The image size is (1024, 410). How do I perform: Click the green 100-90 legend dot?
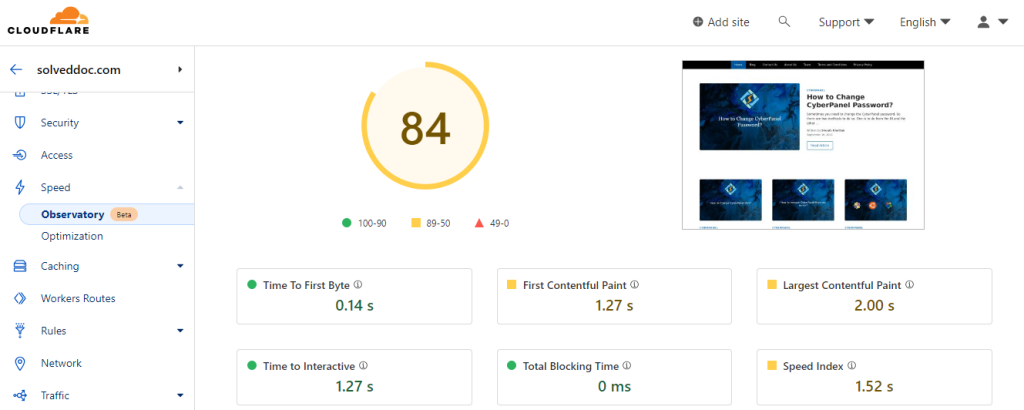(347, 223)
